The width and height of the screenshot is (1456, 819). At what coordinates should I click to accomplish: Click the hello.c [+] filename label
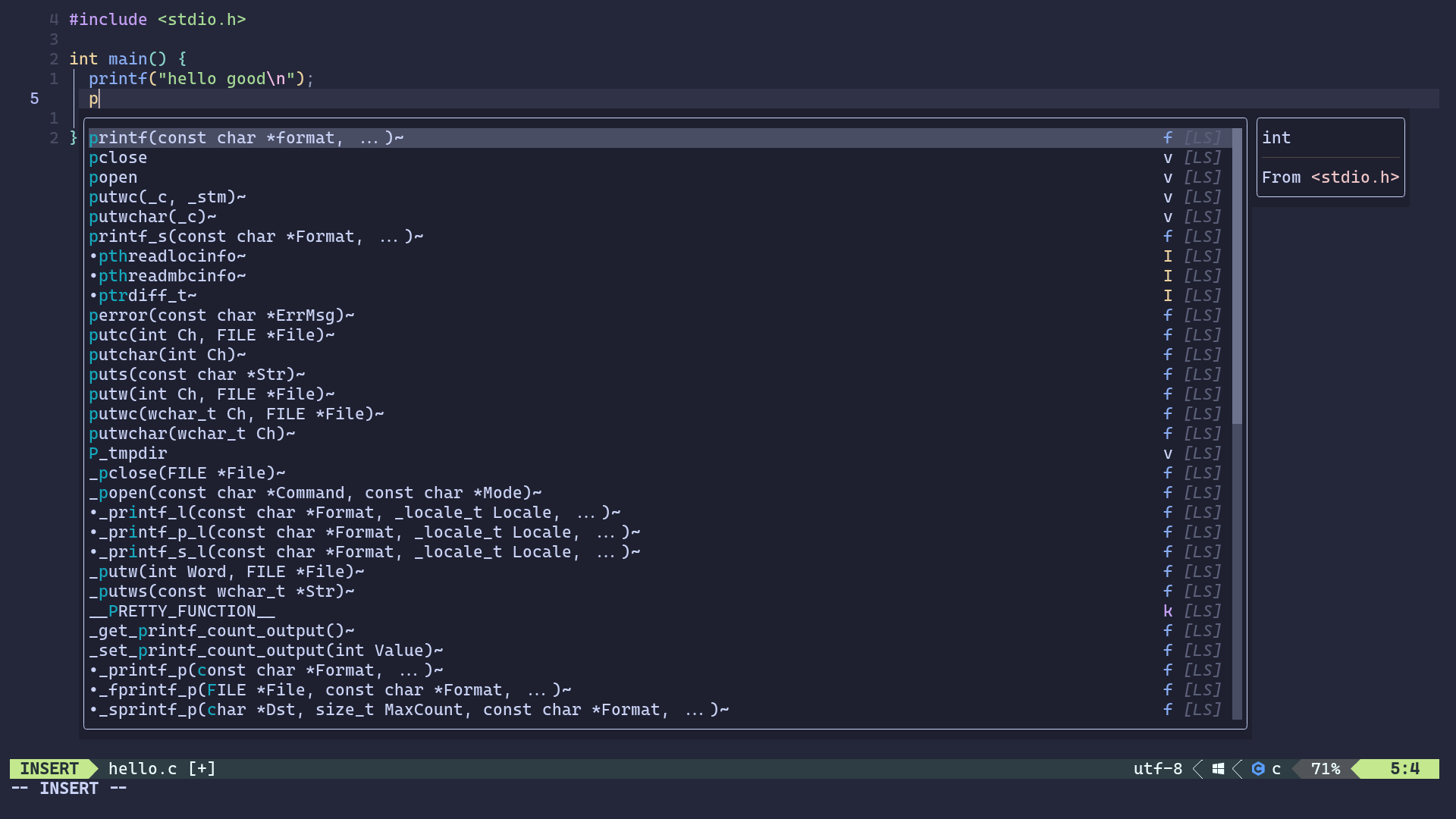(161, 768)
